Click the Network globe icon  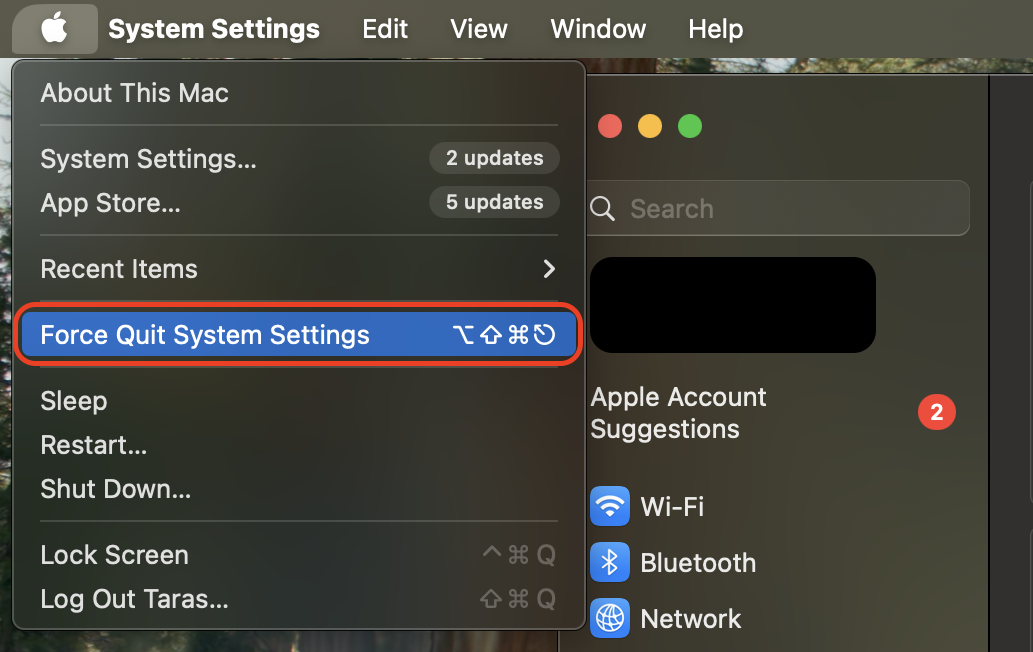tap(610, 619)
